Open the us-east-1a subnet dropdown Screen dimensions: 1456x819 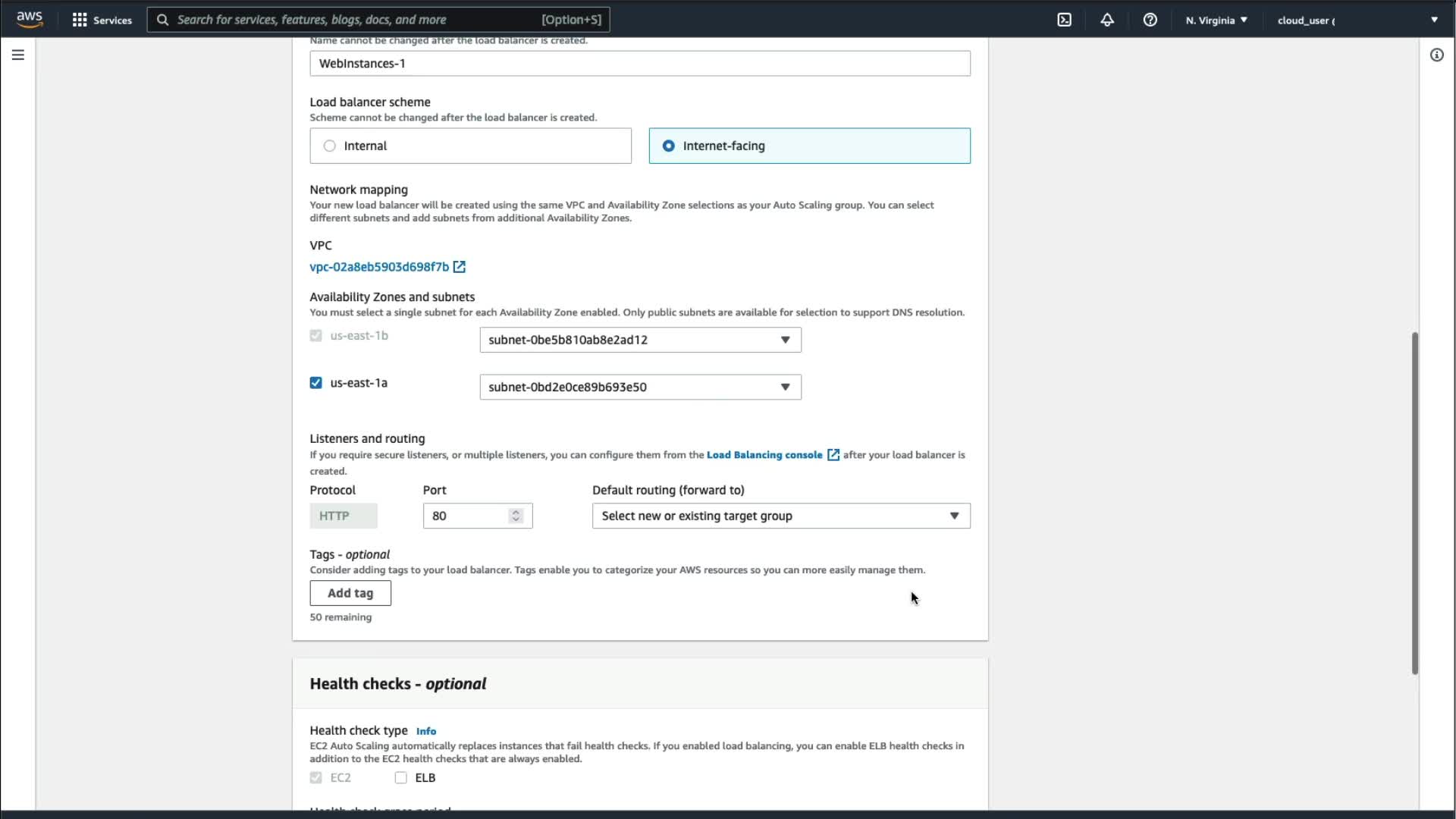(639, 387)
